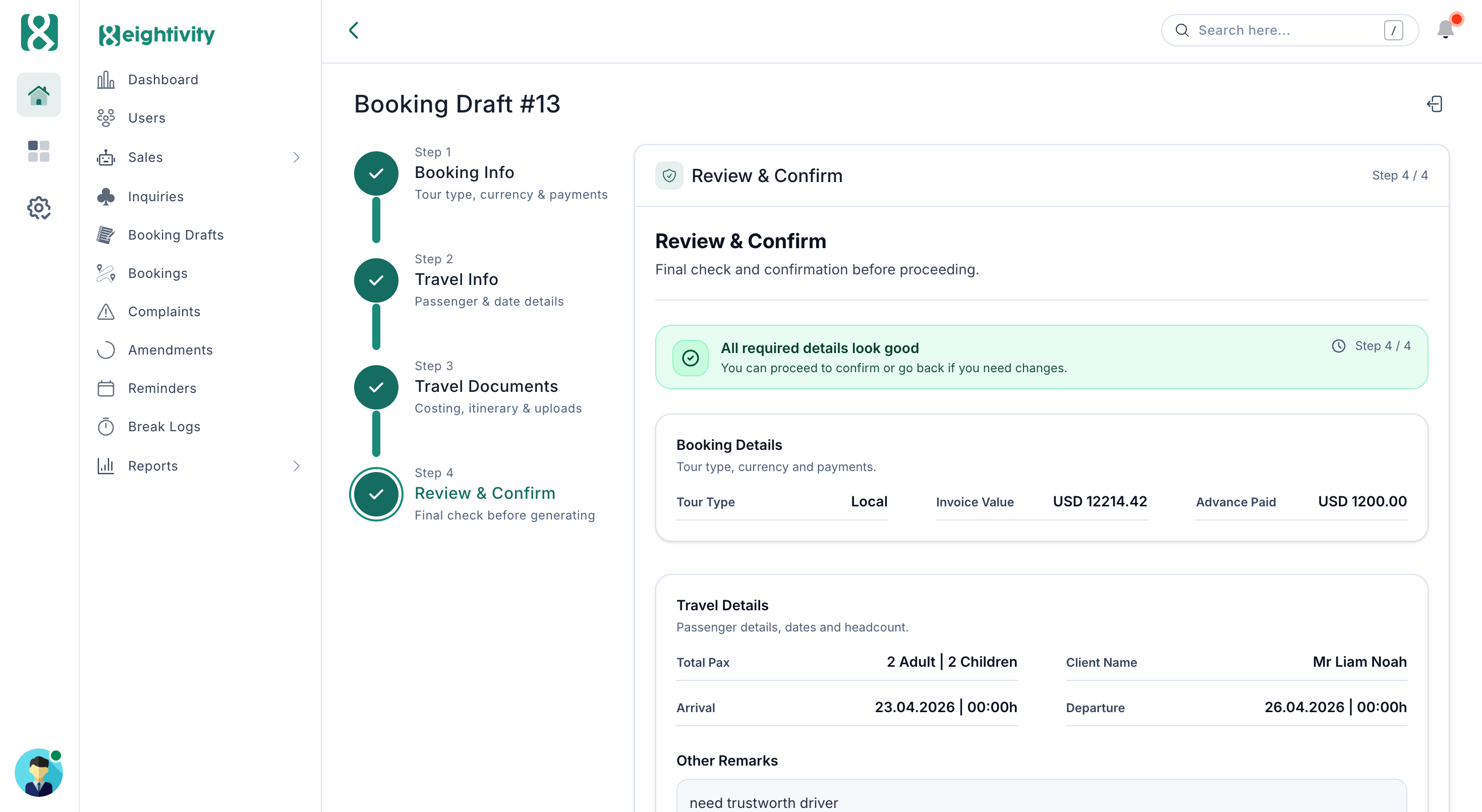Click Departure '26.04.2026 | 00:00h'
The height and width of the screenshot is (812, 1482).
[x=1335, y=707]
